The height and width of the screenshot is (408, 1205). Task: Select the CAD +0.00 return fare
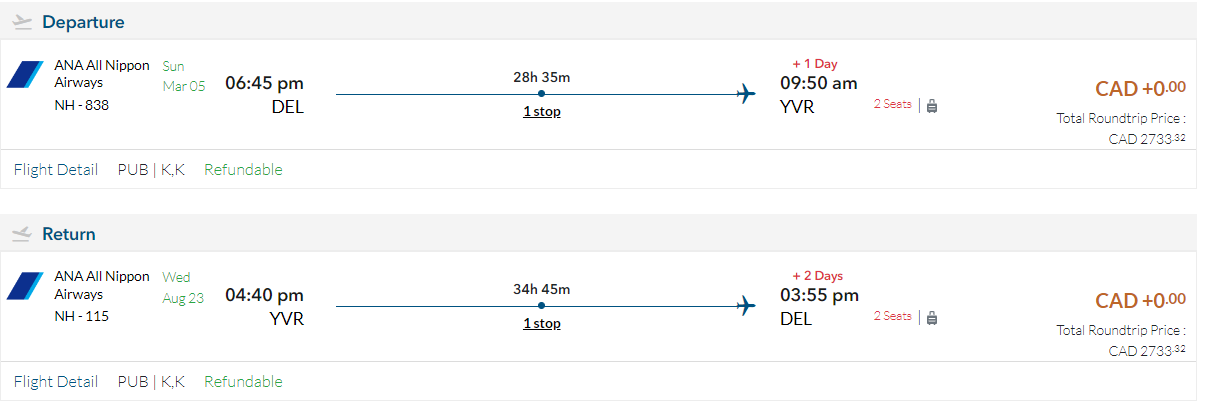point(1140,301)
